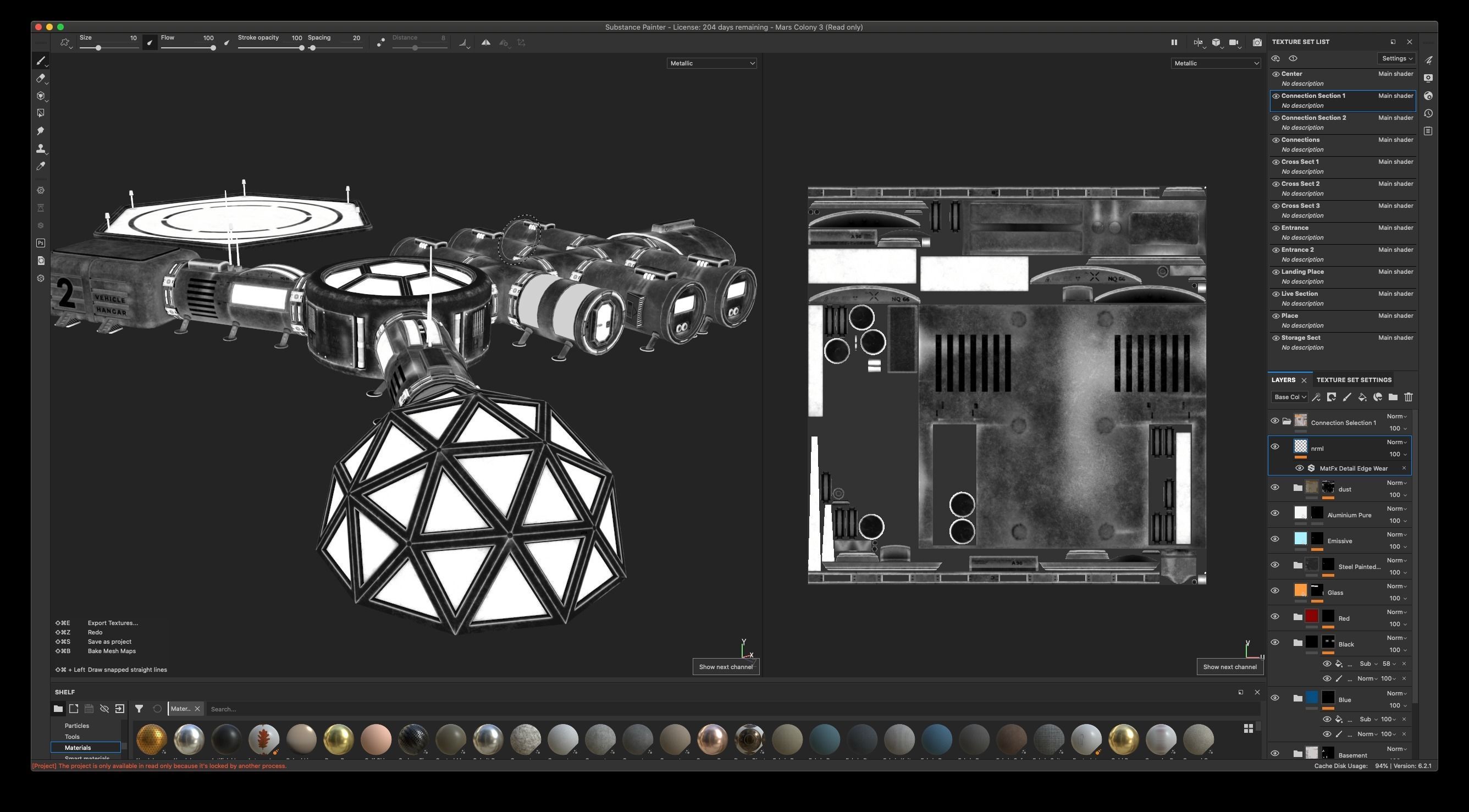Select the Particles shelf category
The width and height of the screenshot is (1469, 812).
(x=76, y=725)
